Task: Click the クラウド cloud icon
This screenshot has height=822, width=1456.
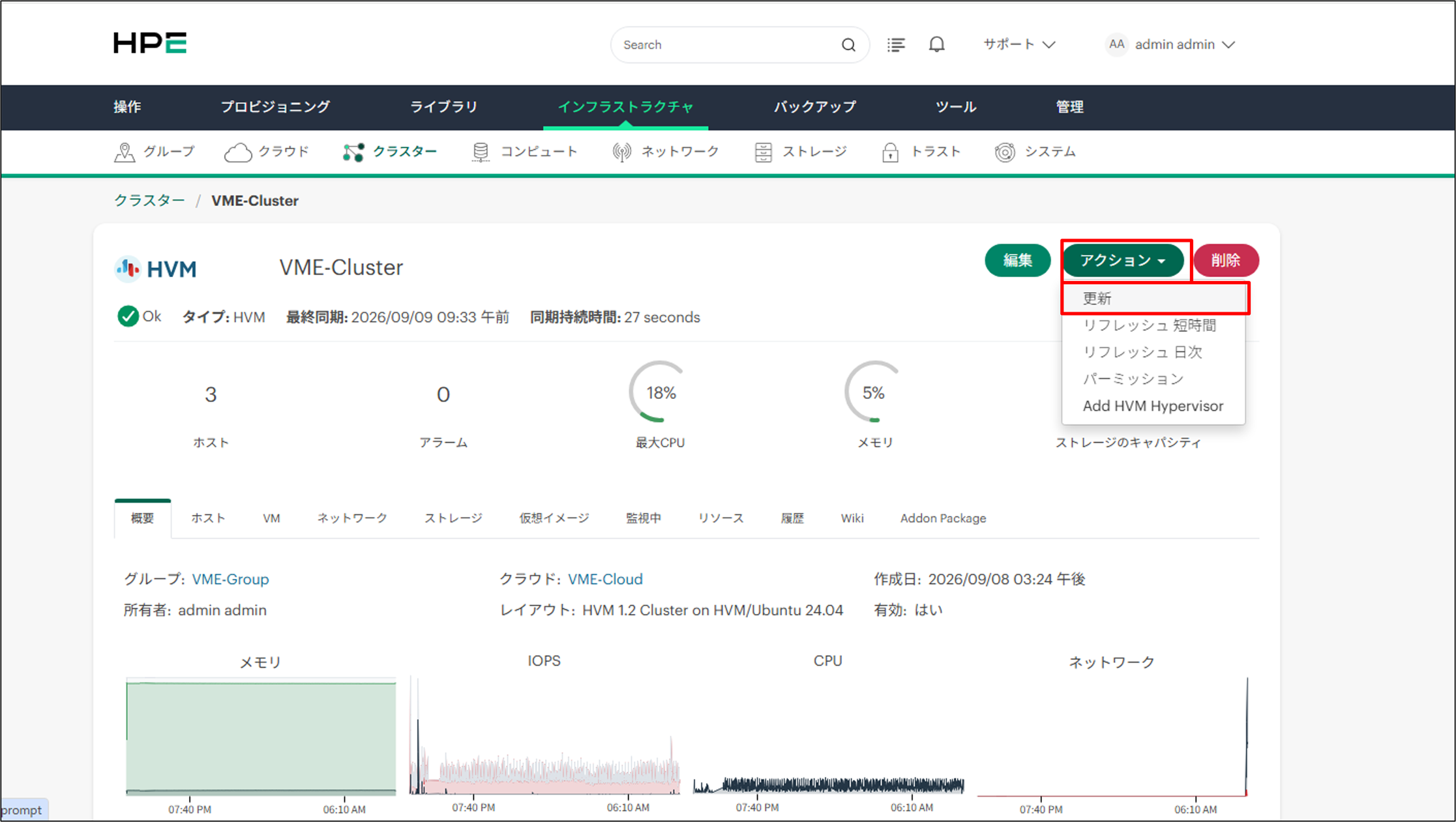Action: click(x=238, y=152)
